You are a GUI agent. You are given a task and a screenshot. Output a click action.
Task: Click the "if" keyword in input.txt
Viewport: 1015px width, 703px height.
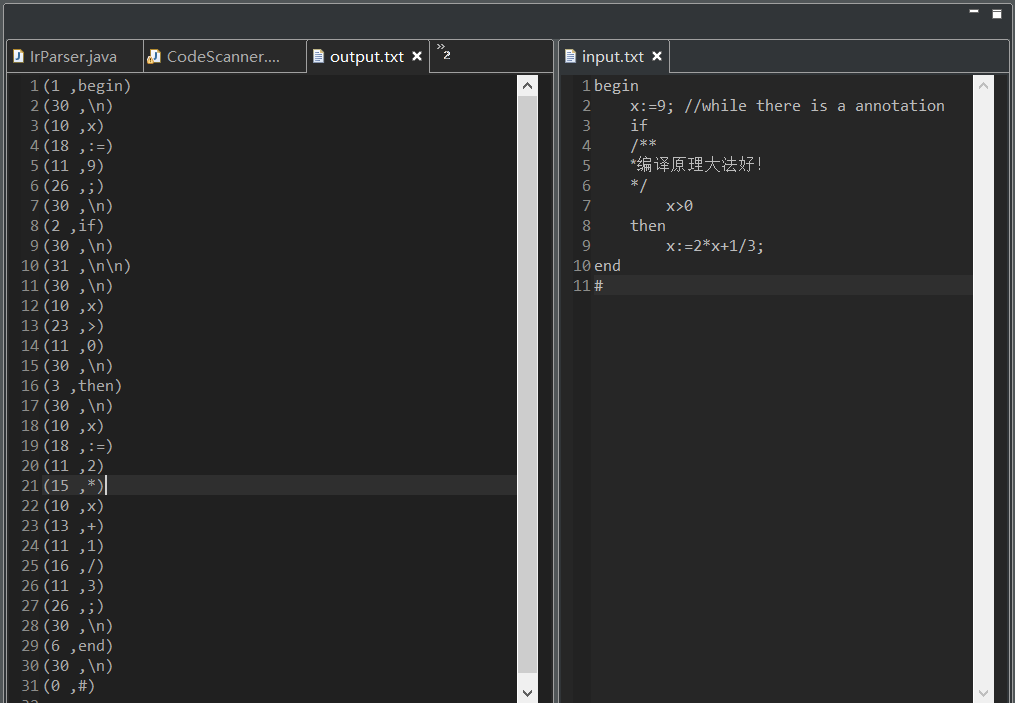[639, 126]
